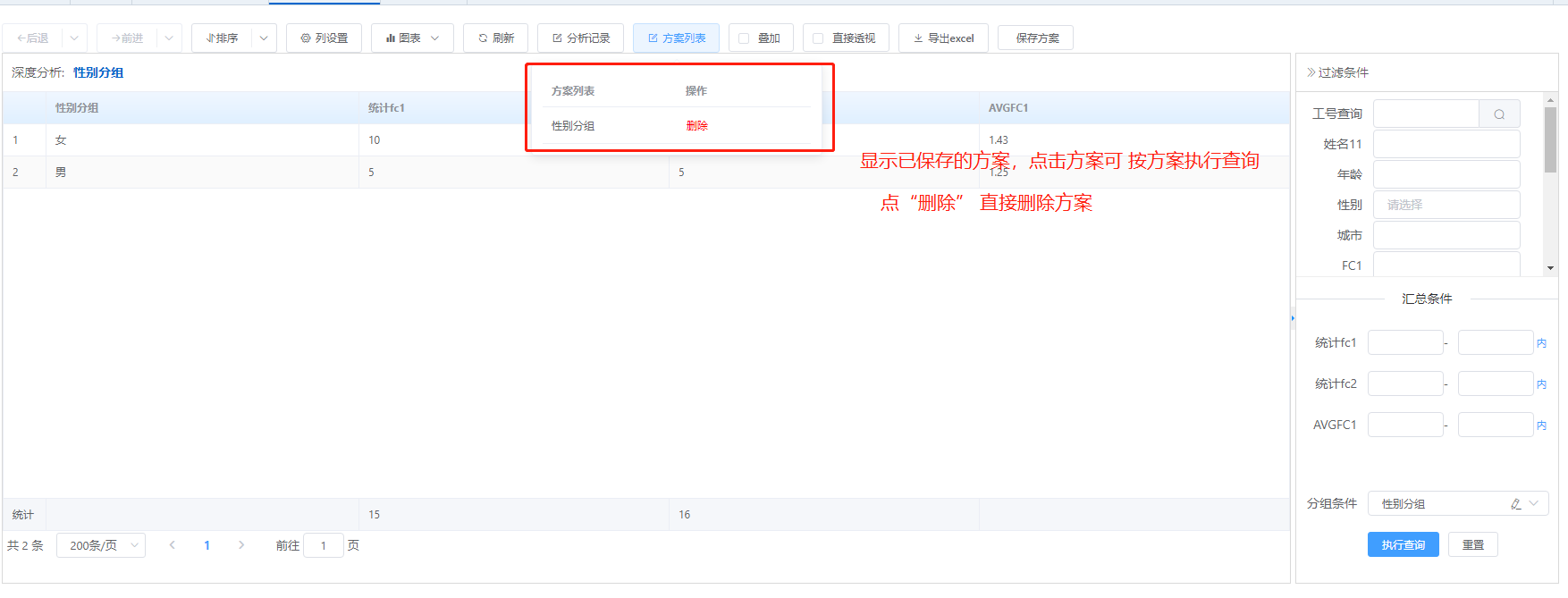The width and height of the screenshot is (1568, 598).
Task: Click the 刷新 refresh button
Action: [x=495, y=38]
